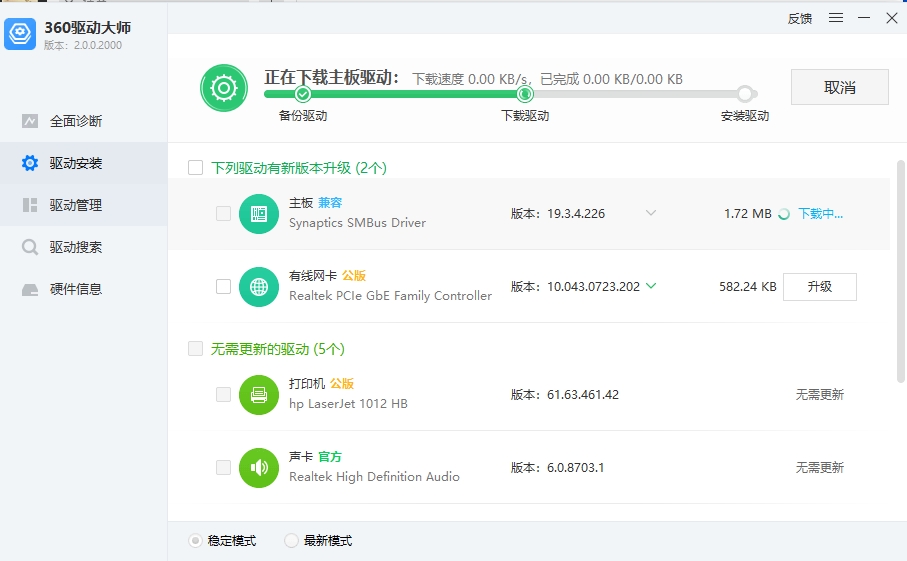The width and height of the screenshot is (907, 561).
Task: Open the 全面诊断 section
Action: tap(84, 121)
